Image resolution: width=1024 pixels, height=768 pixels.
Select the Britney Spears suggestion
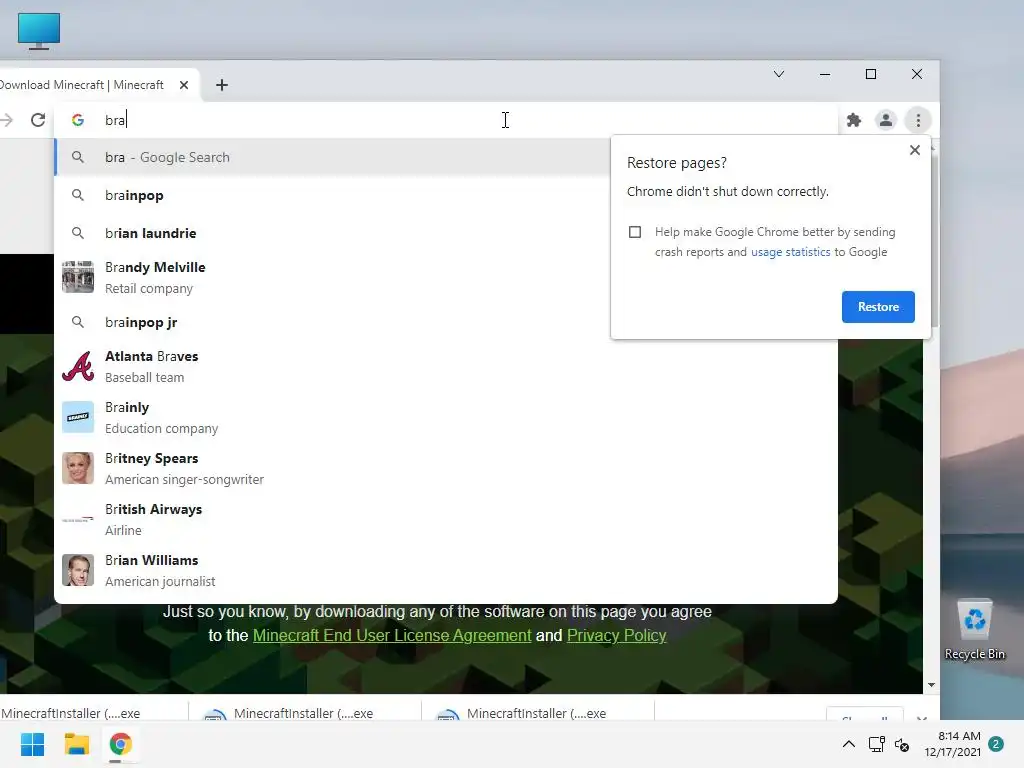click(x=446, y=469)
